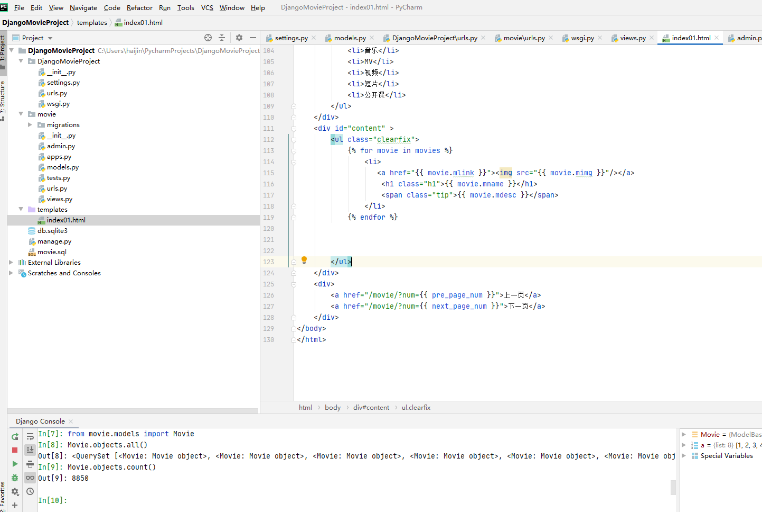Collapse the templates folder
The width and height of the screenshot is (762, 512).
tap(21, 209)
